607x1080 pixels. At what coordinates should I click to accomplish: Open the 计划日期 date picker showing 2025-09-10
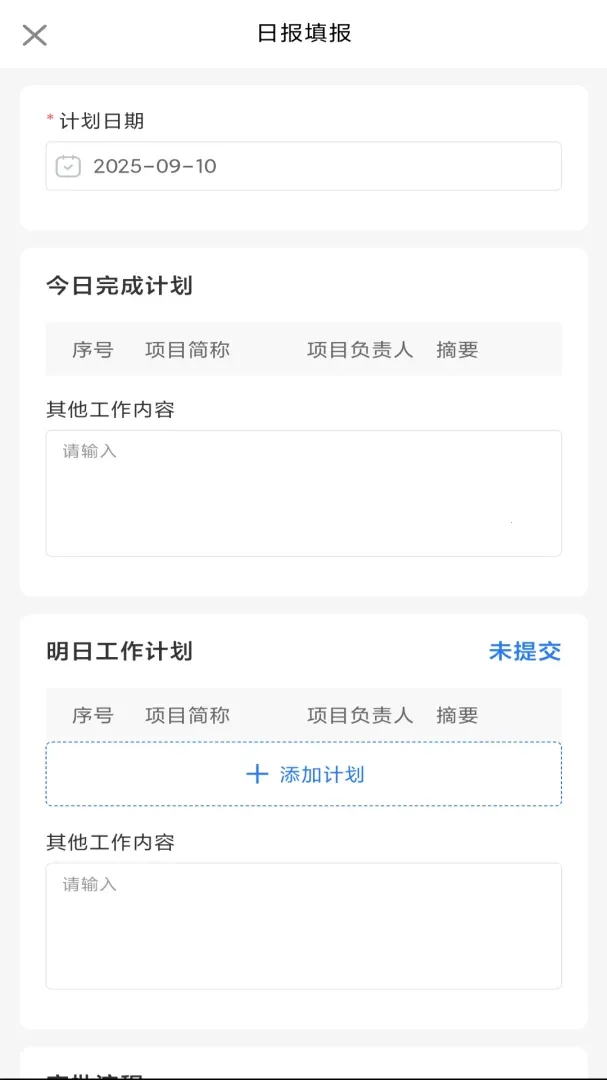pos(303,166)
